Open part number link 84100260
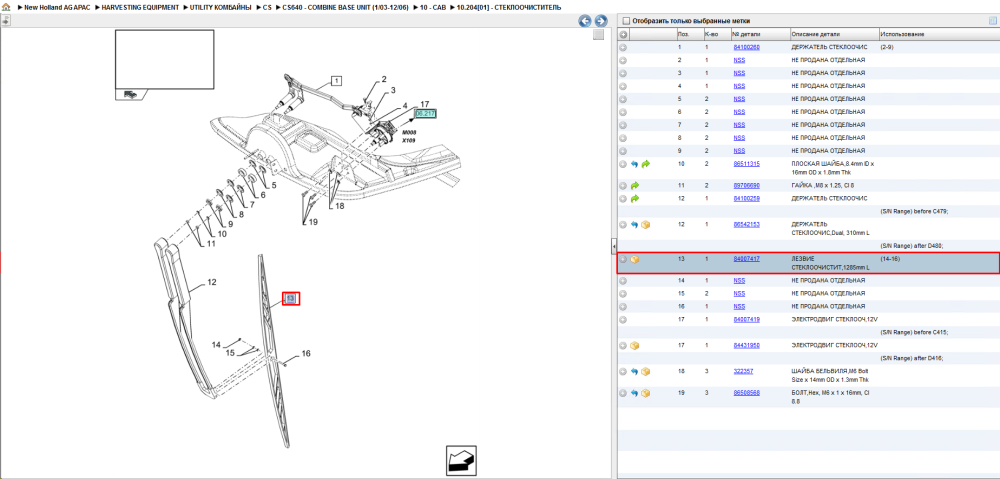1000x479 pixels. (746, 47)
